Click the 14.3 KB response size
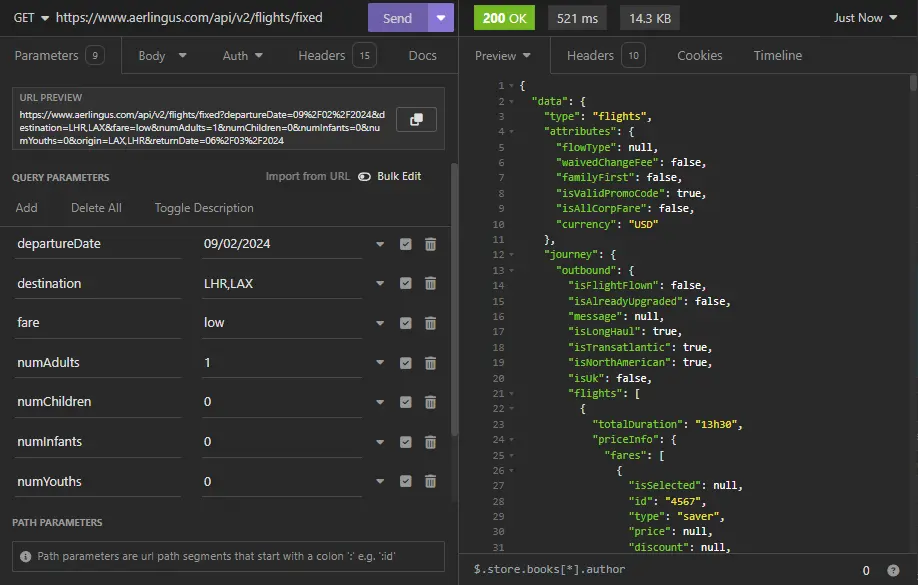The height and width of the screenshot is (585, 918). [650, 18]
